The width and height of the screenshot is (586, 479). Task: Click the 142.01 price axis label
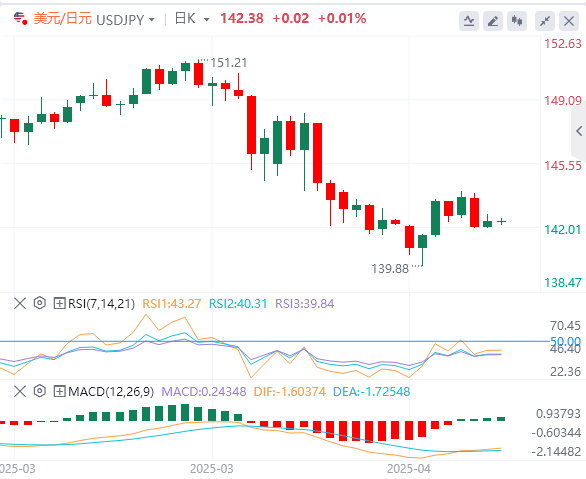point(562,229)
